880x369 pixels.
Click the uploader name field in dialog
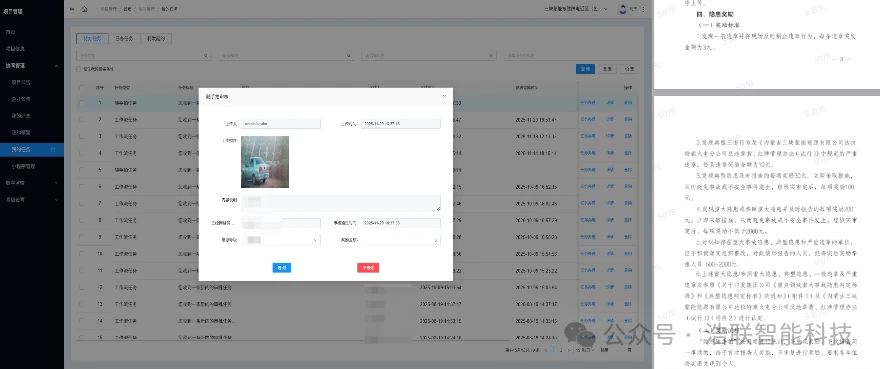click(281, 124)
